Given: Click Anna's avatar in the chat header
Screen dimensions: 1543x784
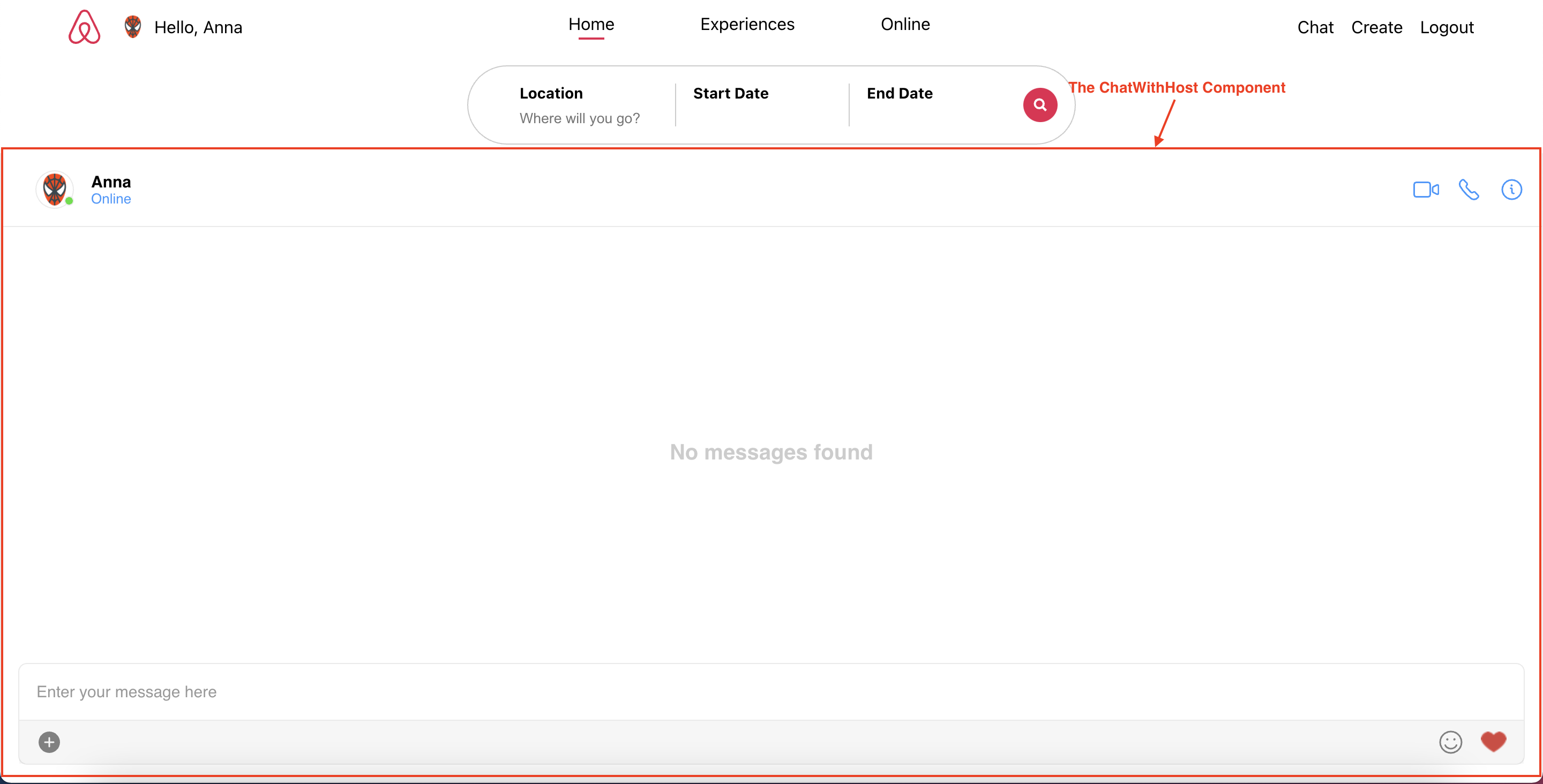Looking at the screenshot, I should (x=55, y=189).
